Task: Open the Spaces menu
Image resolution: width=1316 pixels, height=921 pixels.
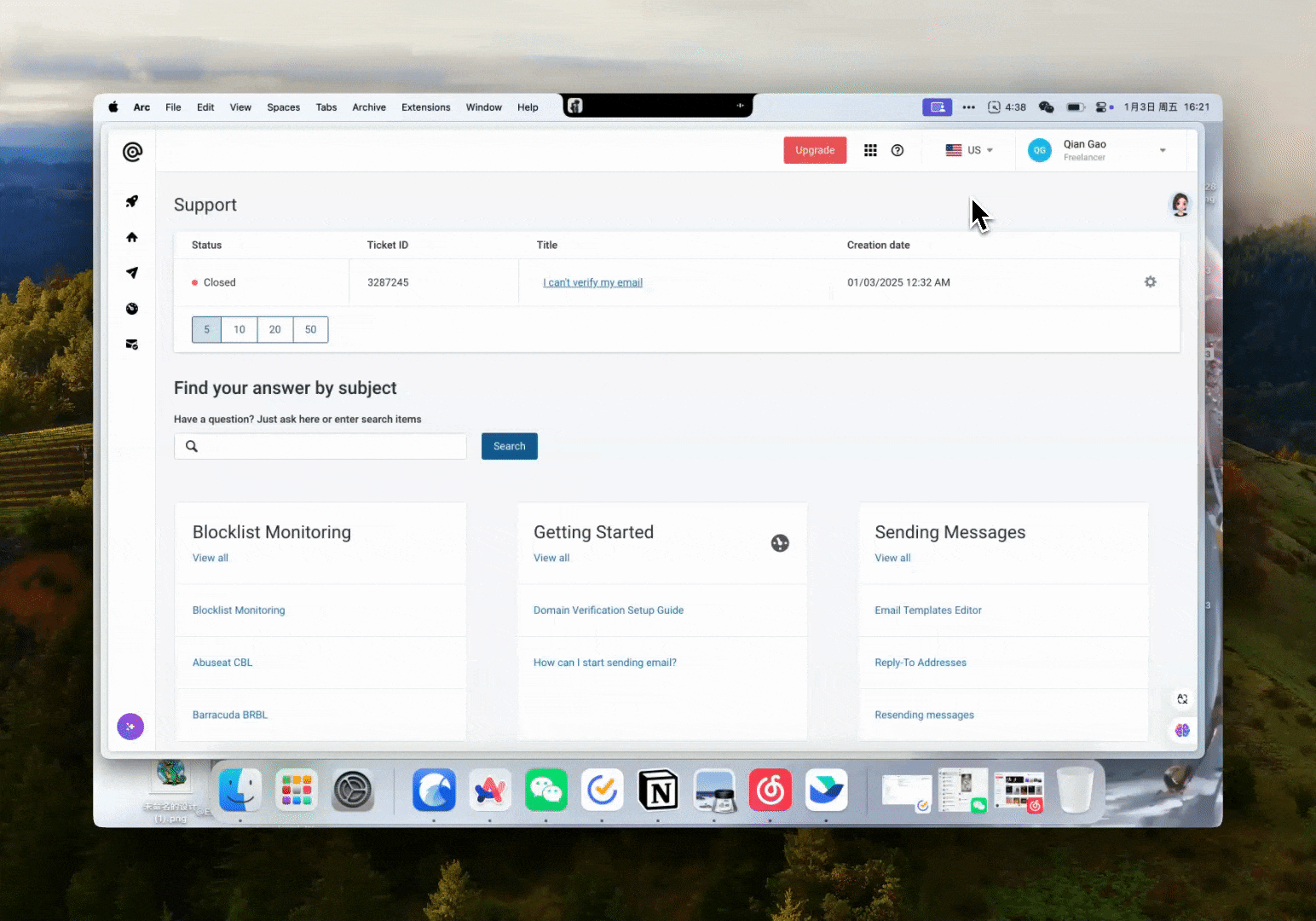Action: click(x=284, y=107)
